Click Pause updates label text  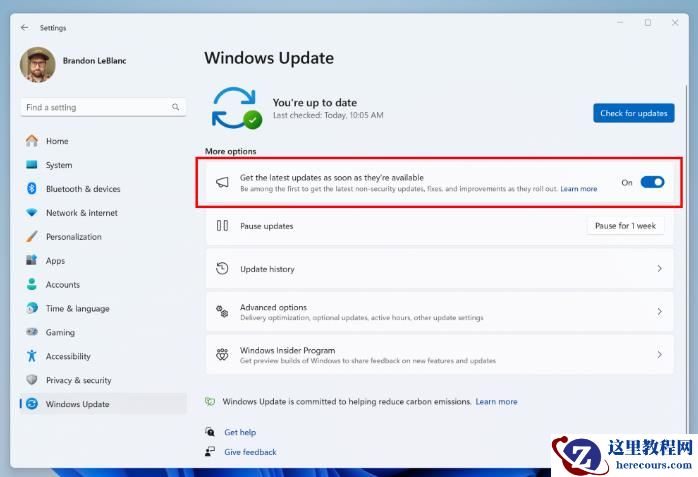click(267, 226)
